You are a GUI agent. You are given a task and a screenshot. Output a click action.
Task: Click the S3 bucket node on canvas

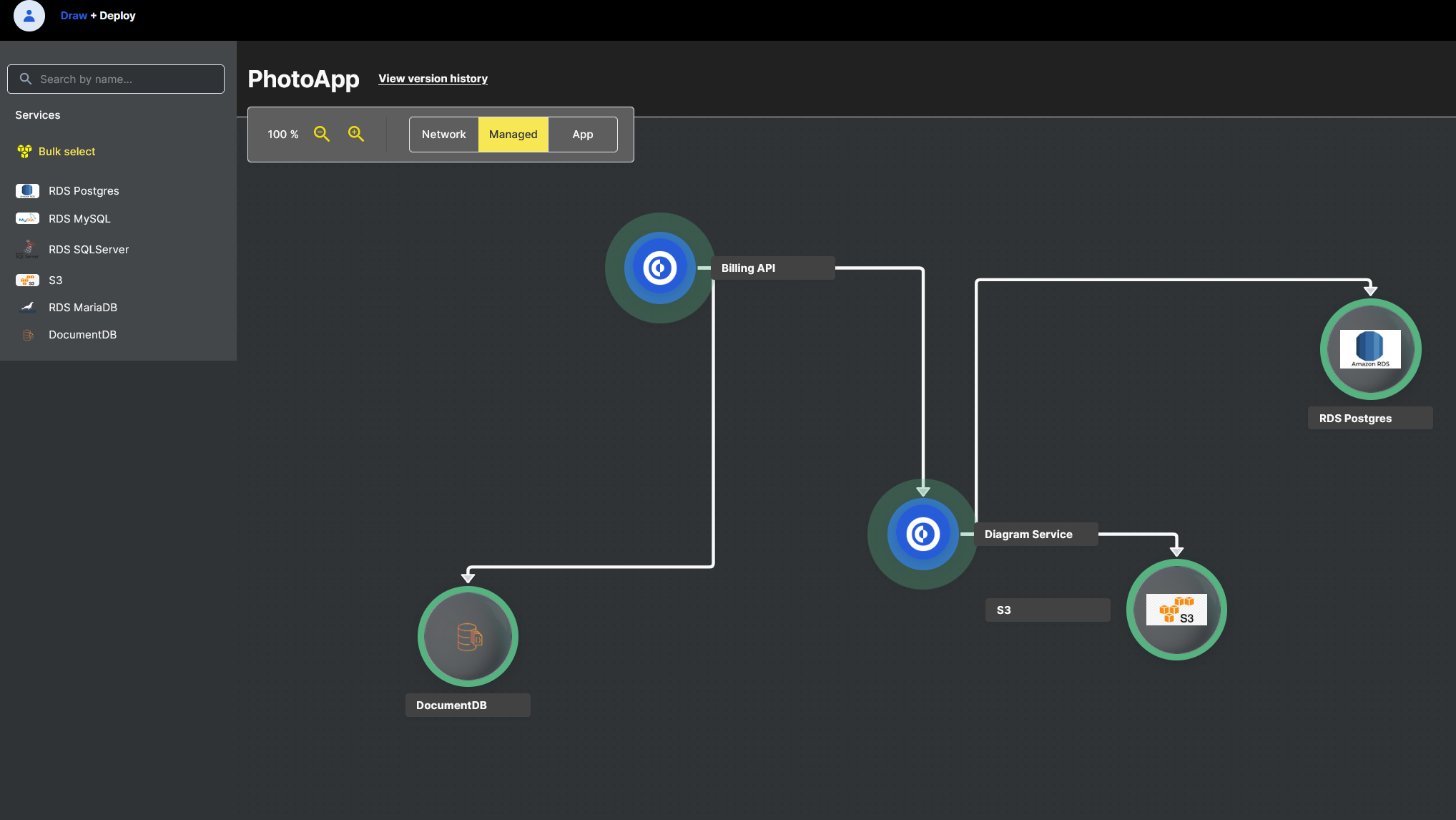pos(1176,610)
